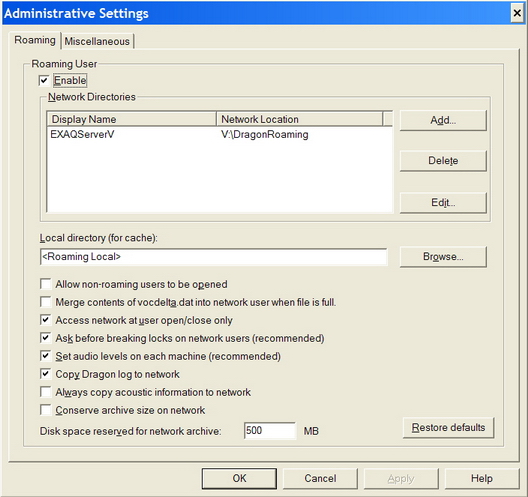This screenshot has width=528, height=497.
Task: Click the Restore defaults button
Action: [x=448, y=428]
